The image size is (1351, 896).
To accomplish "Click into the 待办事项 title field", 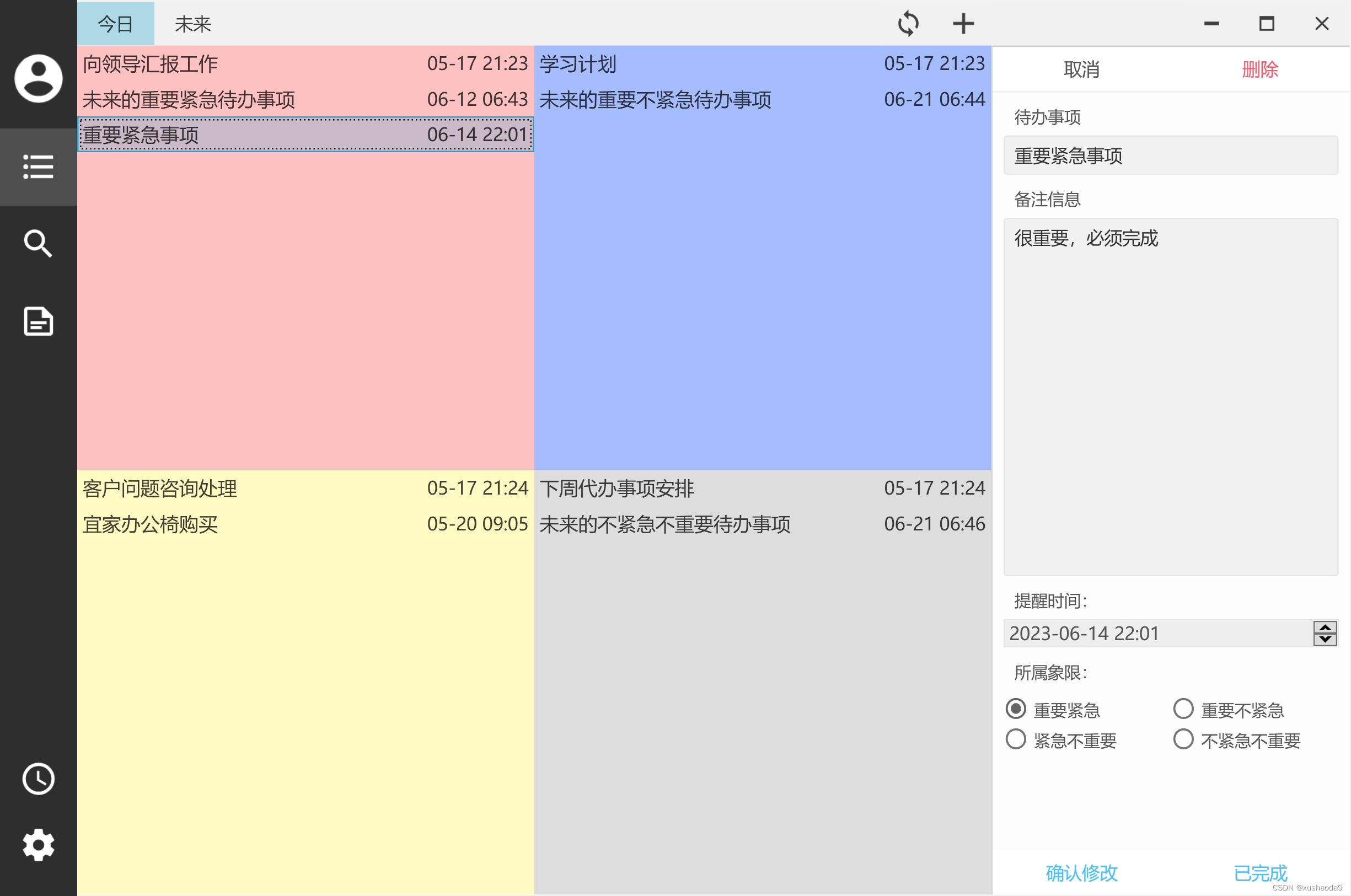I will [1170, 155].
